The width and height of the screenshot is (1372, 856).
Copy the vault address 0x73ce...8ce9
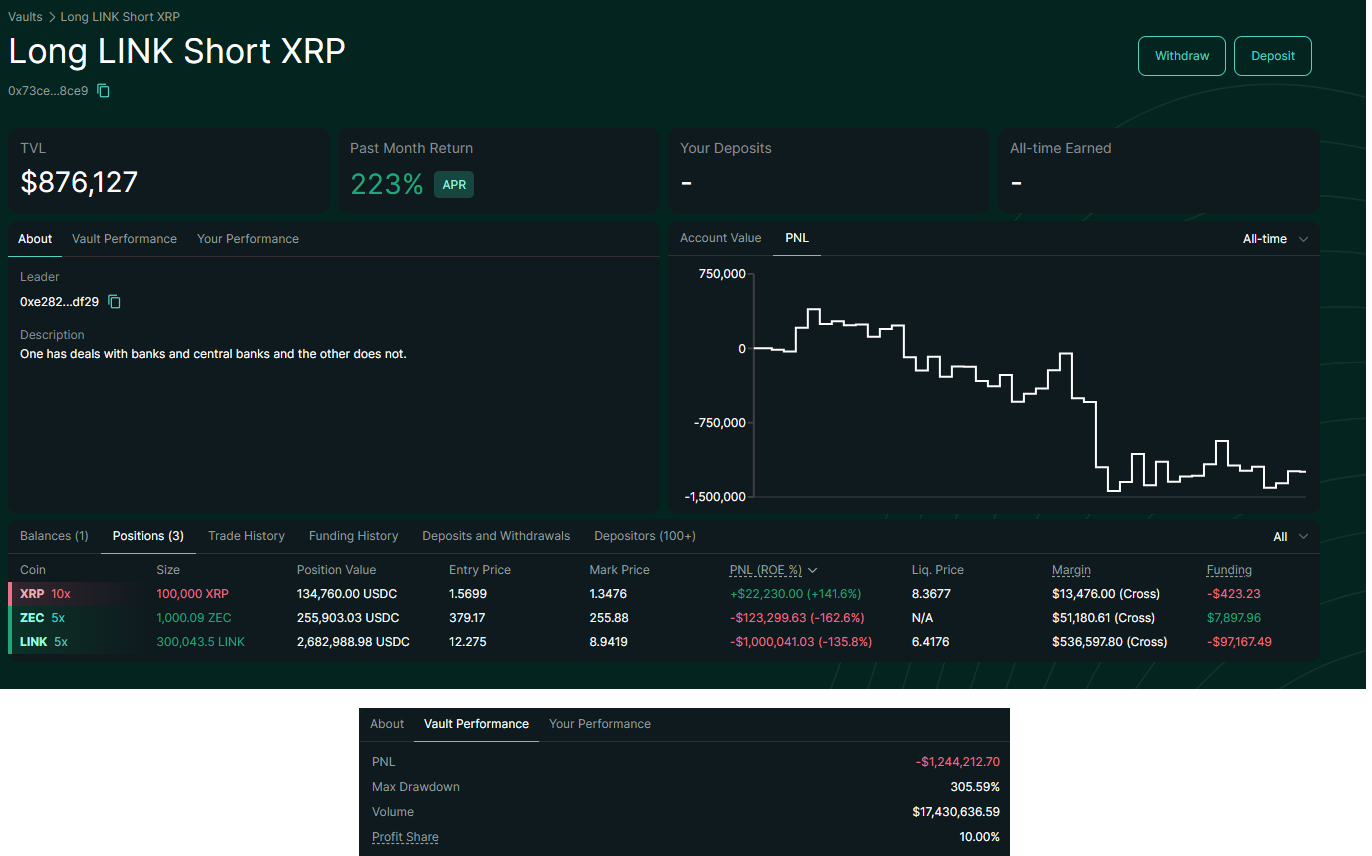pyautogui.click(x=103, y=91)
